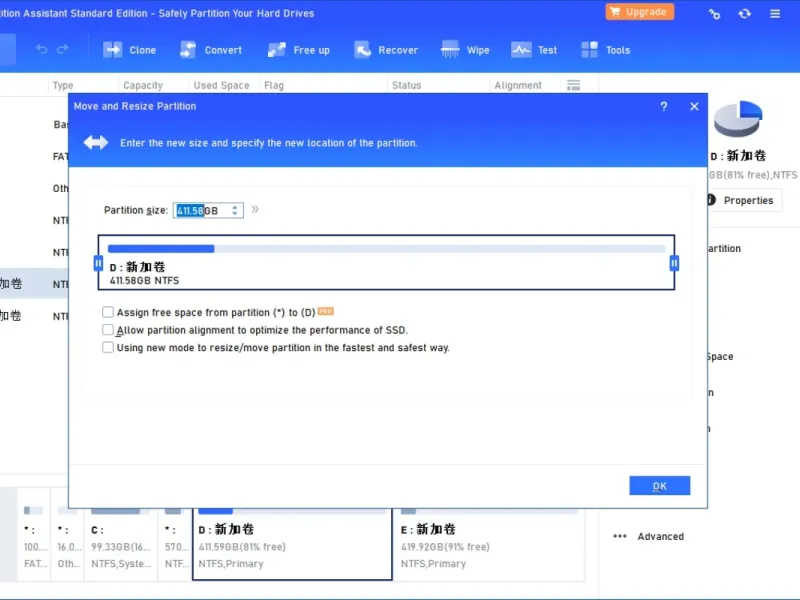Open help in Move and Resize dialog
Image resolution: width=800 pixels, height=600 pixels.
664,107
